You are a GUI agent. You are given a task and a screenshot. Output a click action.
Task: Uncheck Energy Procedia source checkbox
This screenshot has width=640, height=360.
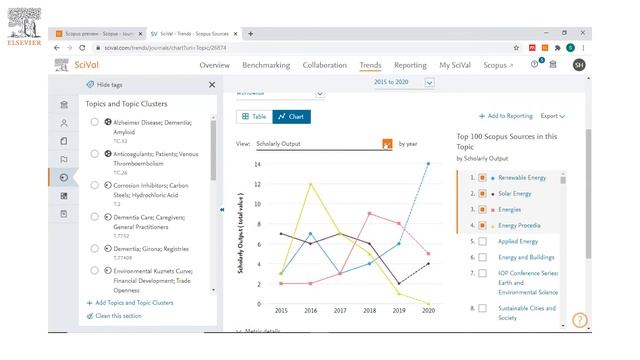(x=482, y=225)
